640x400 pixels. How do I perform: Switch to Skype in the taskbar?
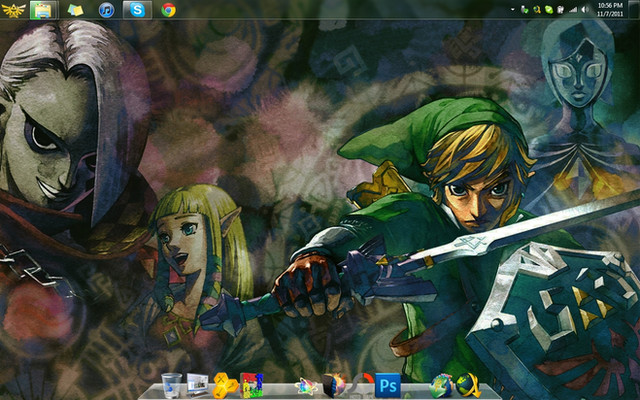click(137, 10)
